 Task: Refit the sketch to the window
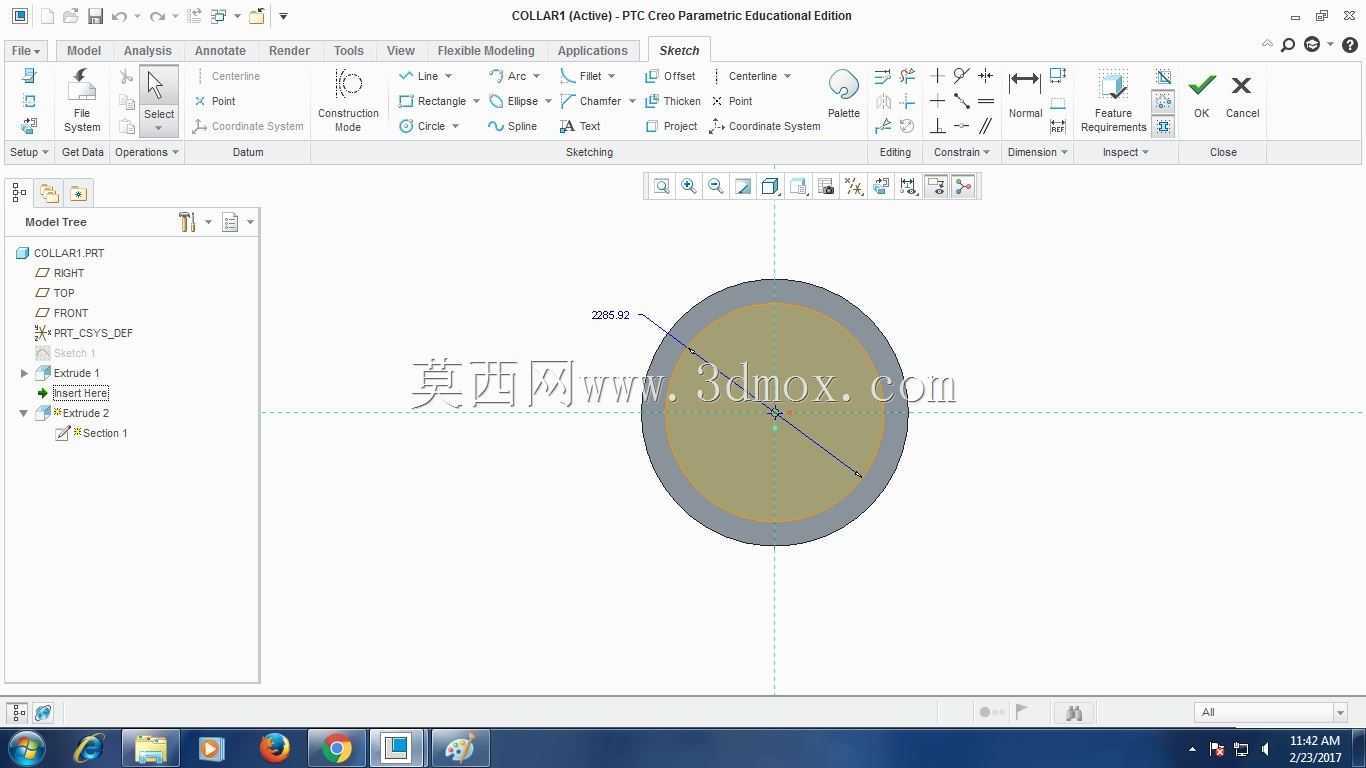pos(662,186)
